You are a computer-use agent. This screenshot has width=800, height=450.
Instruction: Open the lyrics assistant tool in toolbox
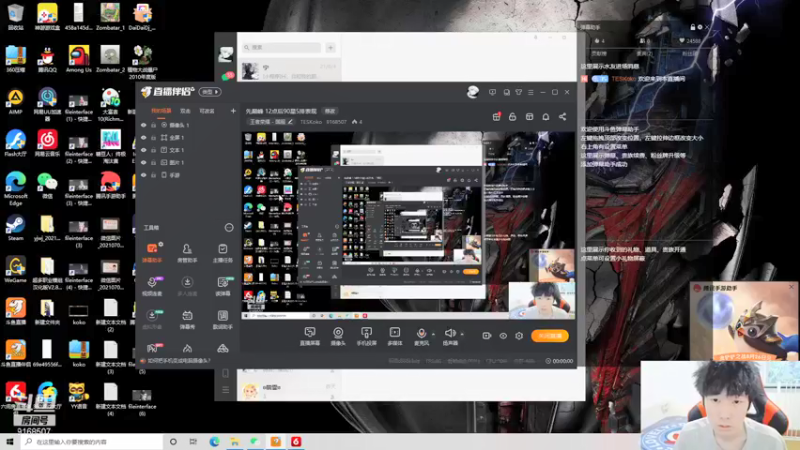[222, 319]
